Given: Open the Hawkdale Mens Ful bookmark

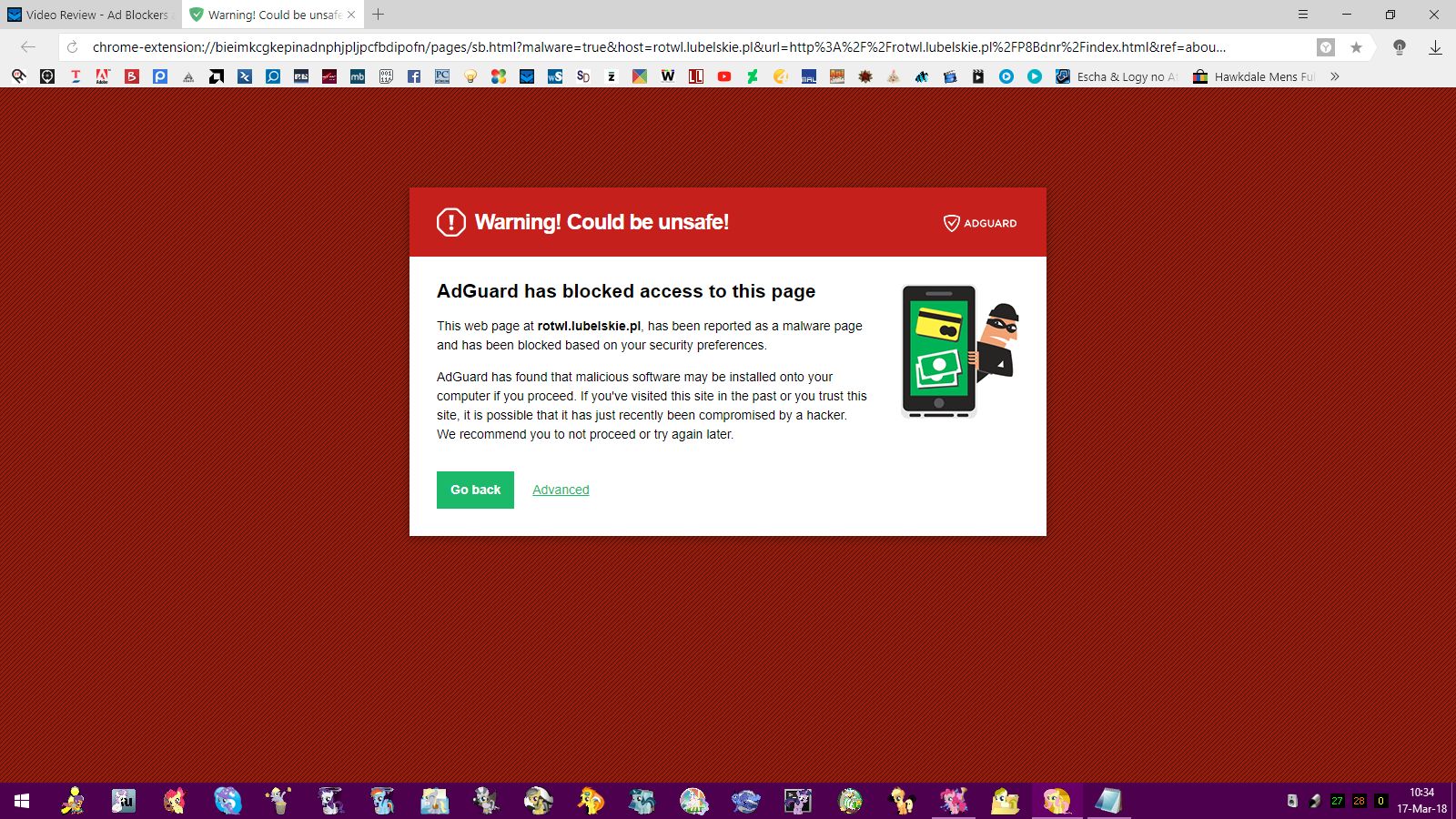Looking at the screenshot, I should point(1254,76).
